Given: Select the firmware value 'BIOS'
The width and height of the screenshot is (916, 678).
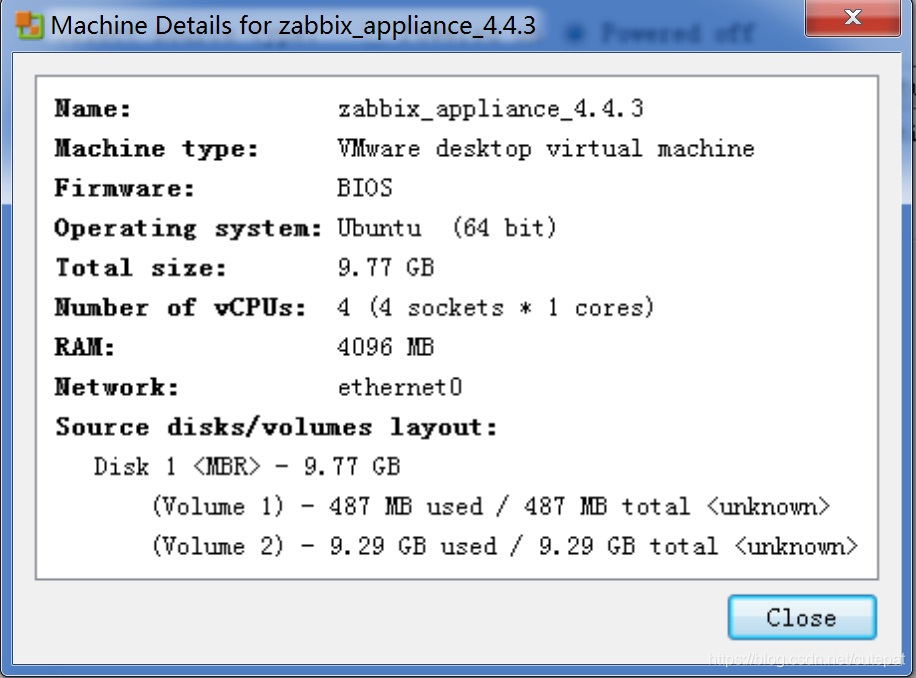Looking at the screenshot, I should click(x=365, y=188).
